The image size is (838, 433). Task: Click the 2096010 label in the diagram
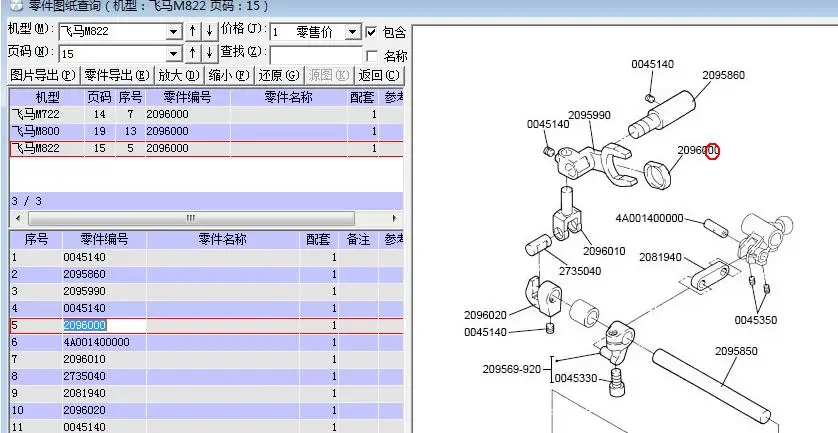604,251
